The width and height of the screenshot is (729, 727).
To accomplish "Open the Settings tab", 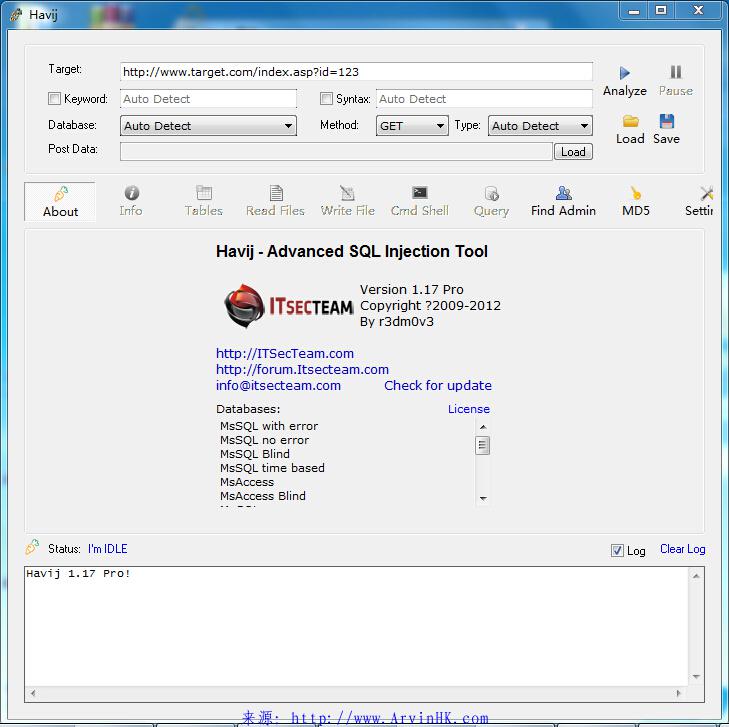I will tap(699, 202).
